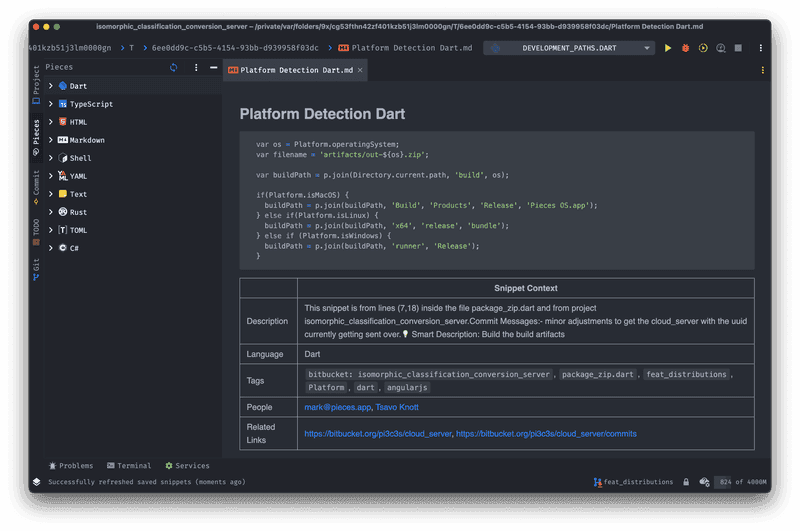Open the Commit tool window
800x531 pixels.
[36, 188]
